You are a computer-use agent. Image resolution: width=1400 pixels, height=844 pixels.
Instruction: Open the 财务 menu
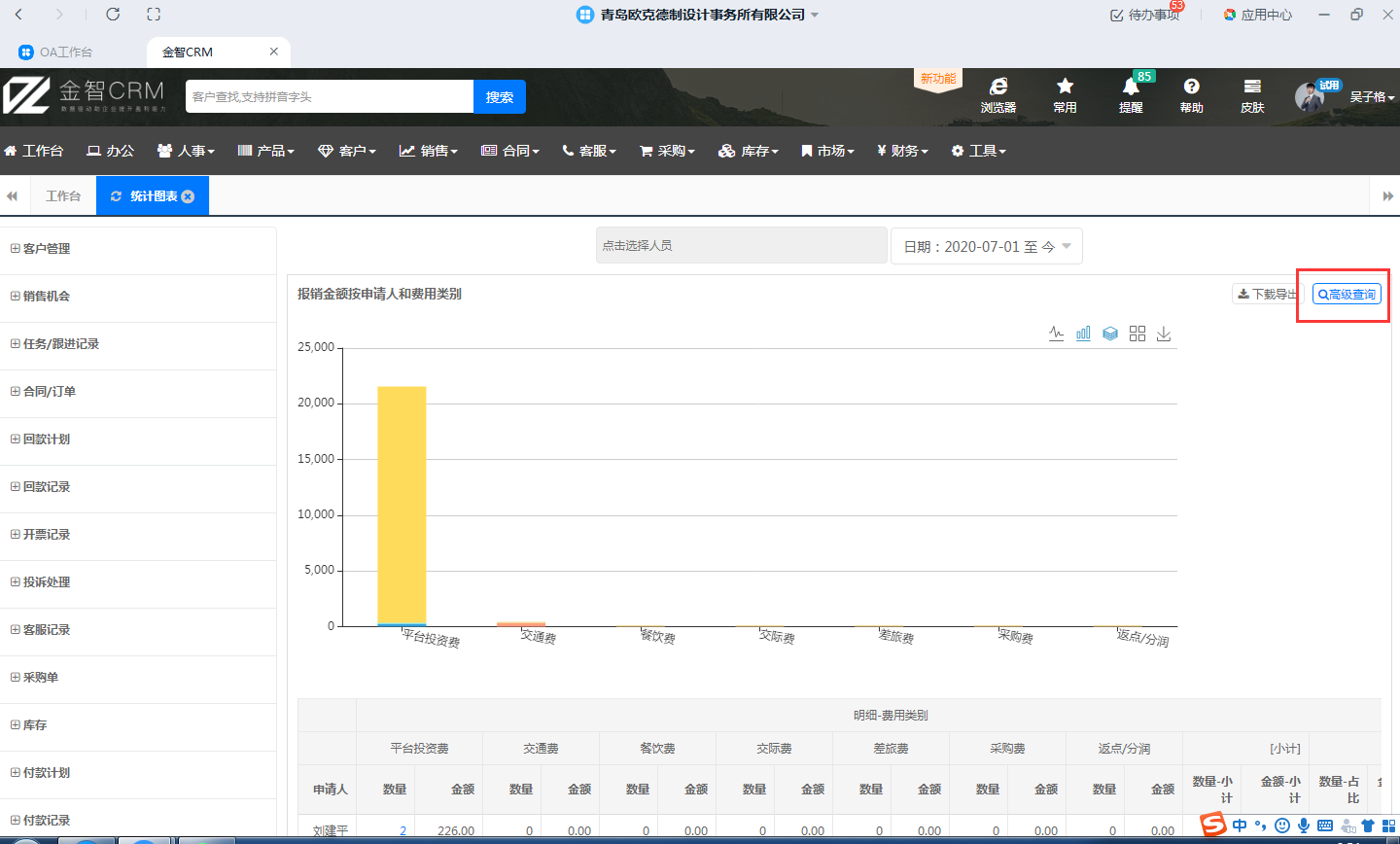coord(903,151)
